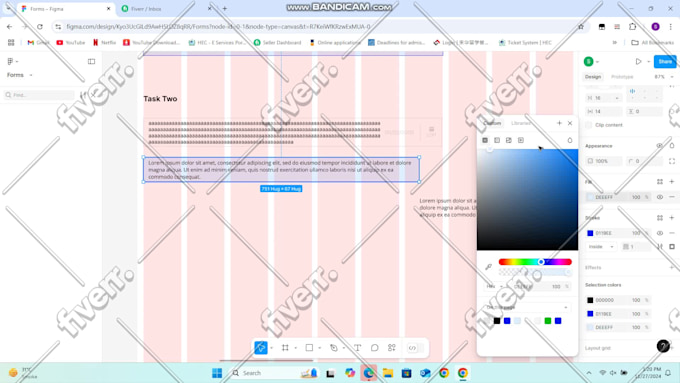Select the Rectangle shape tool

tap(309, 348)
